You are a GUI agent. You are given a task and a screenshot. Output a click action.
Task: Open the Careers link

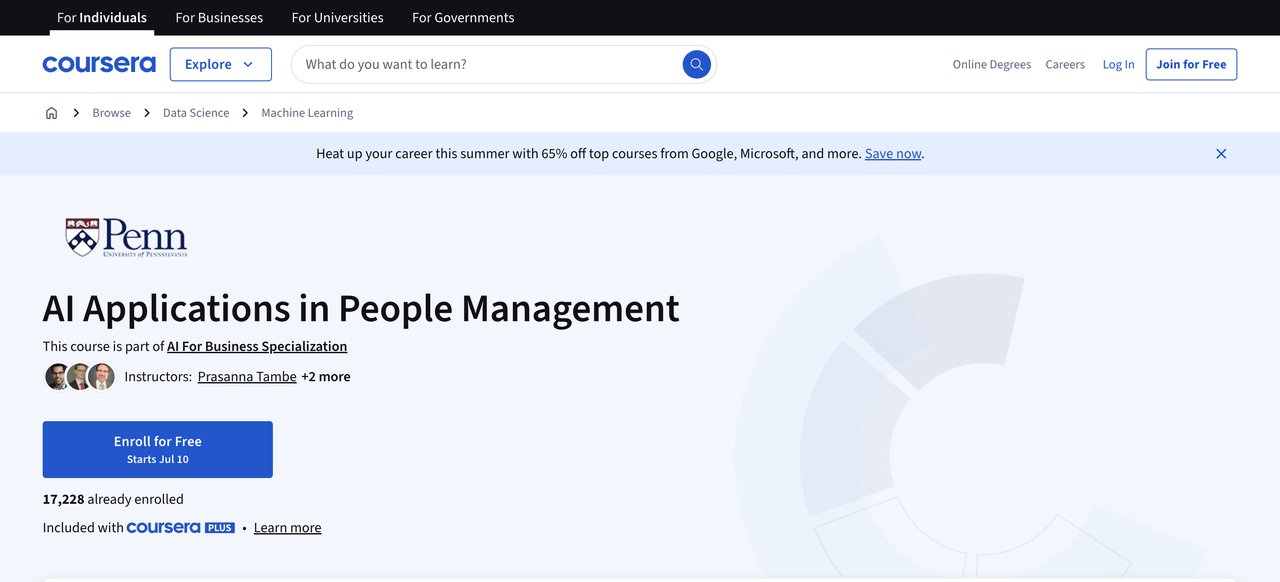1065,64
